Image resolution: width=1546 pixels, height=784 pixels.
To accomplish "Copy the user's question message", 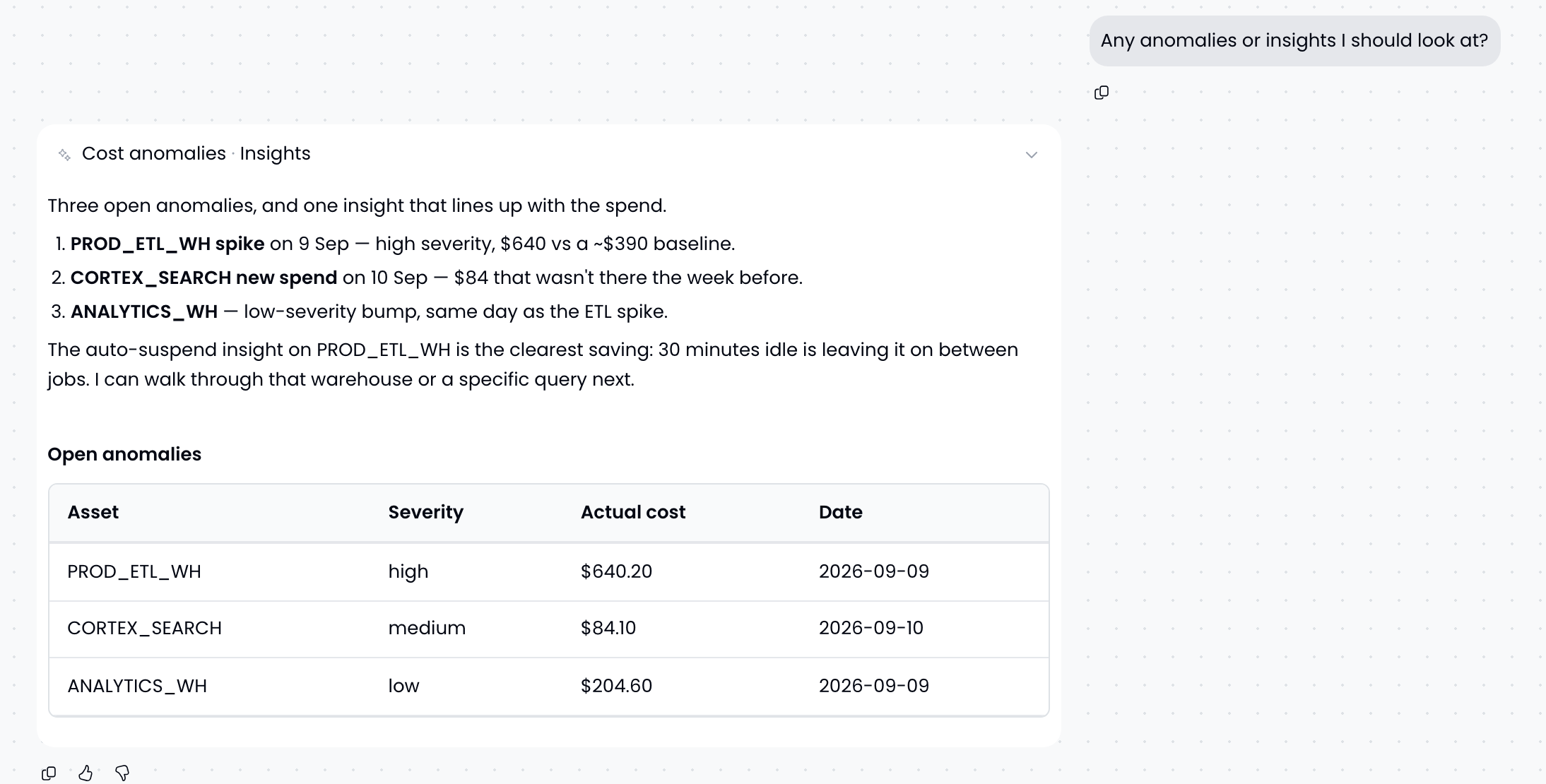I will (1102, 93).
